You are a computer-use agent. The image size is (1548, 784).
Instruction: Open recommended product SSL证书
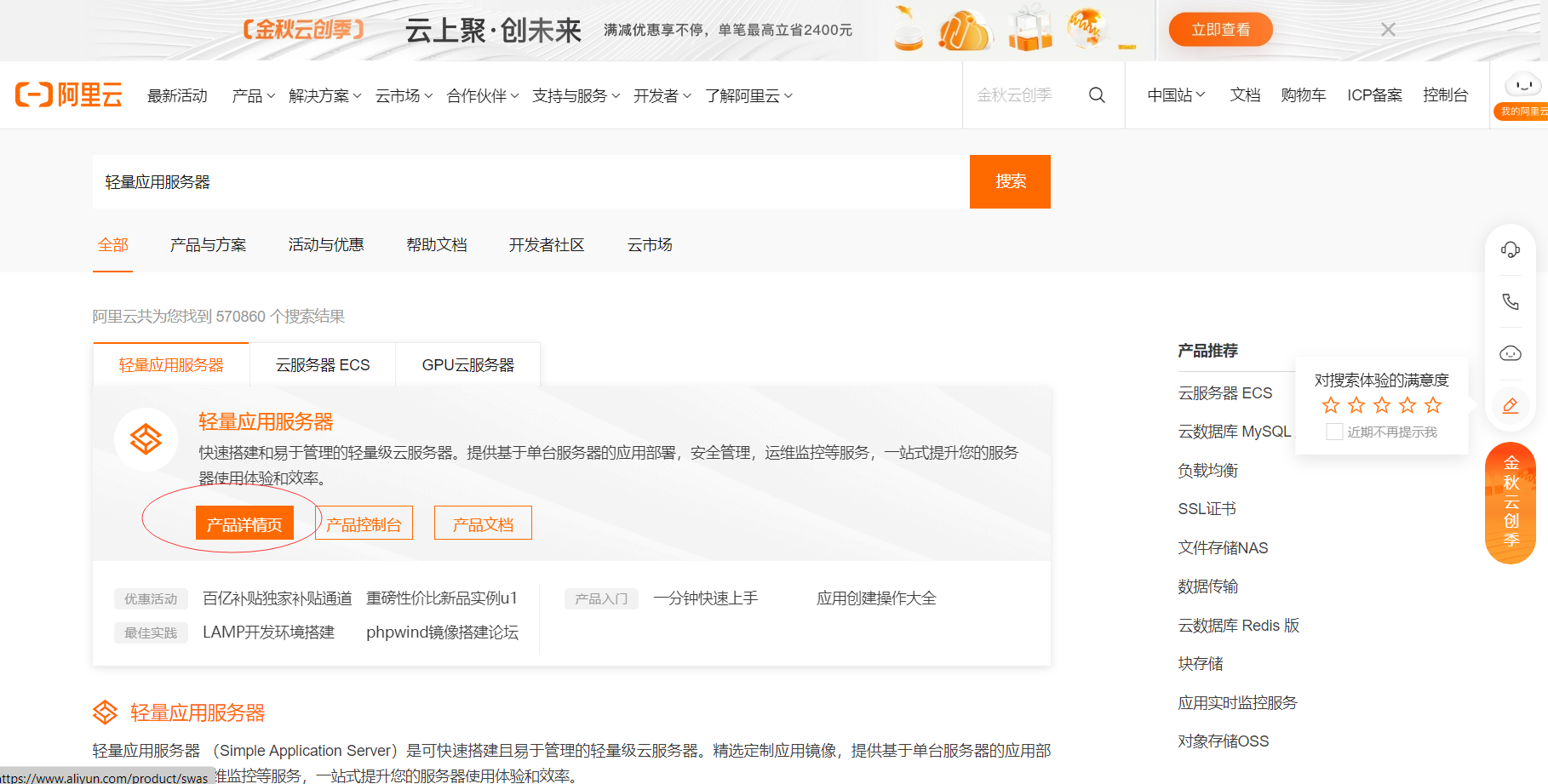pyautogui.click(x=1207, y=509)
